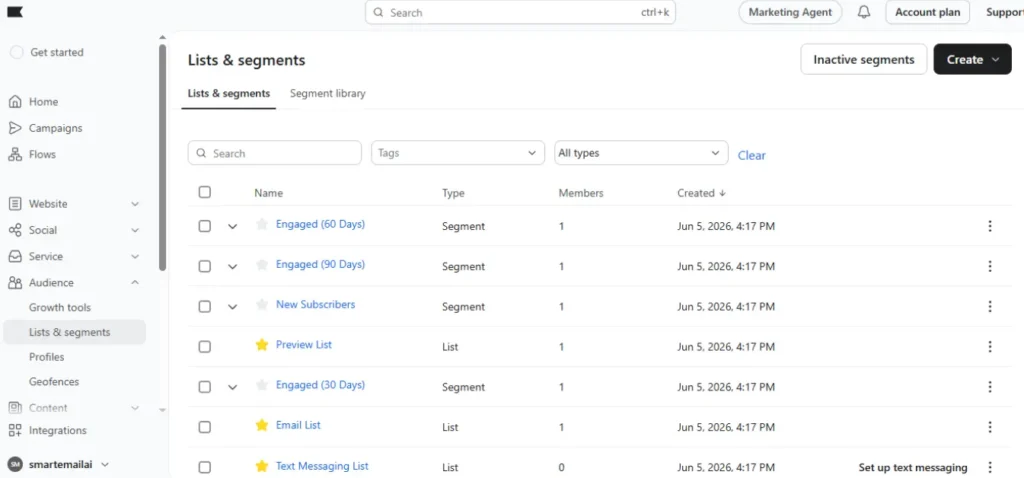Click the Audience people icon
Screen dimensions: 1024x478
[x=15, y=283]
